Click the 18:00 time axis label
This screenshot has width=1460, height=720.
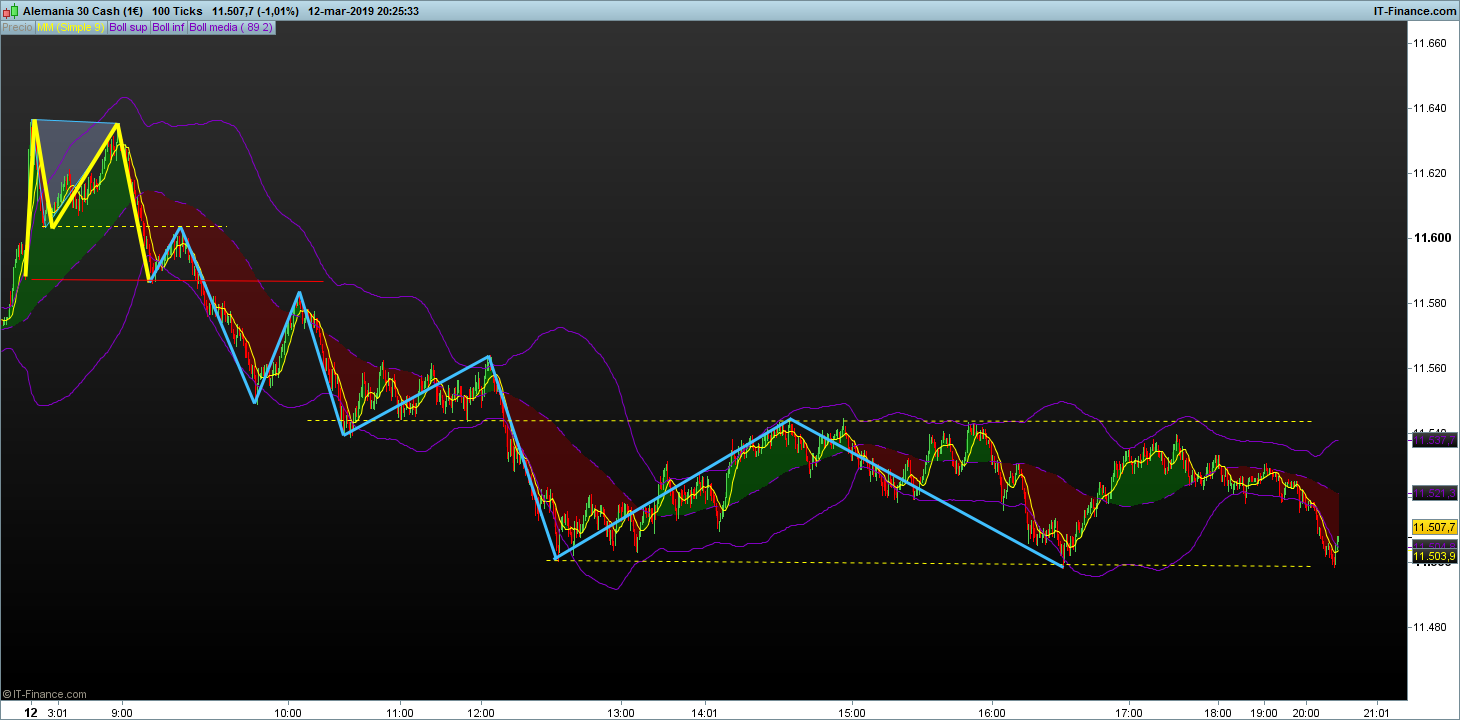pos(1218,713)
